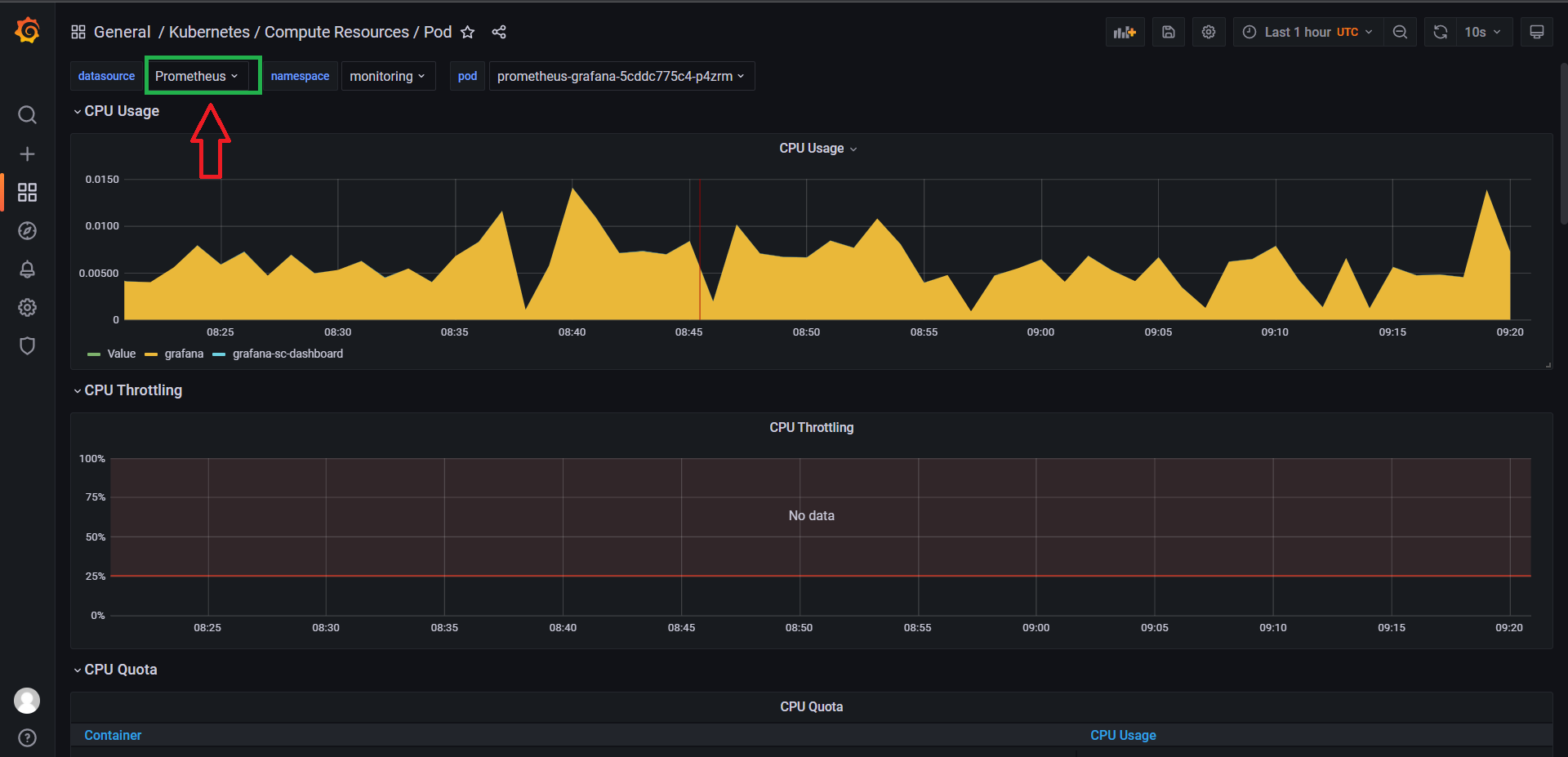The width and height of the screenshot is (1568, 757).
Task: Open the Alerting bell icon
Action: (x=27, y=269)
